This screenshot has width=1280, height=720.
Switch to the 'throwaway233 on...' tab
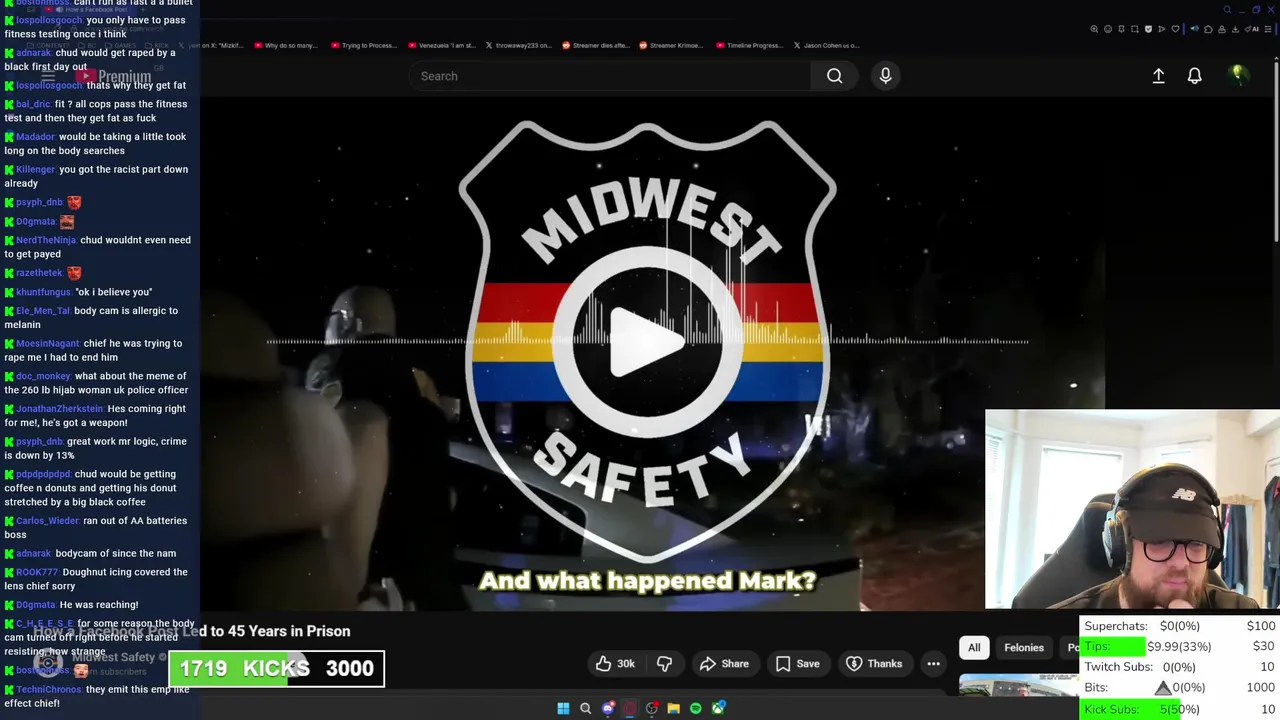click(518, 45)
